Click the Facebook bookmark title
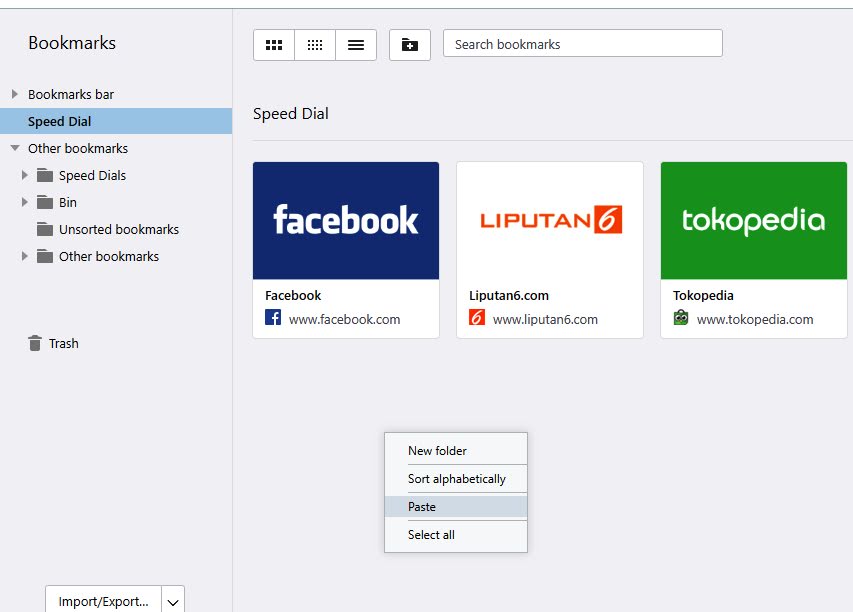This screenshot has width=853, height=612. point(293,295)
